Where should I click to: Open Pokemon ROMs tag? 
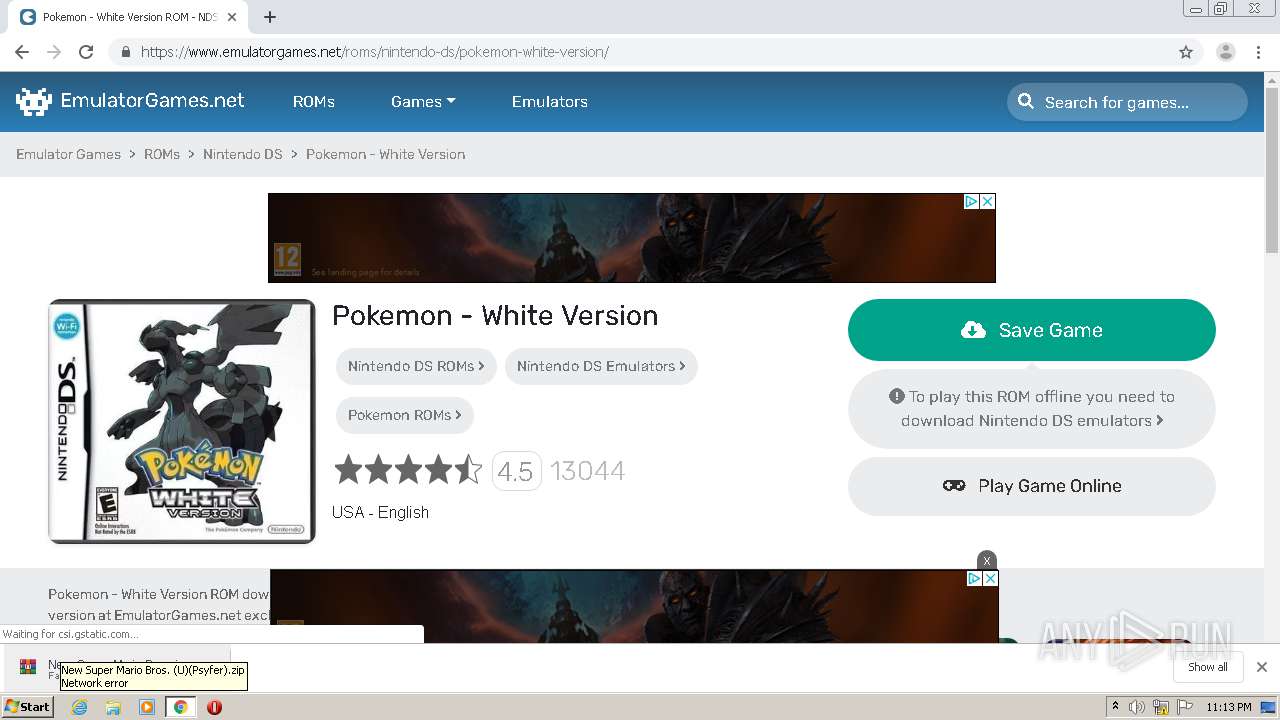tap(405, 415)
